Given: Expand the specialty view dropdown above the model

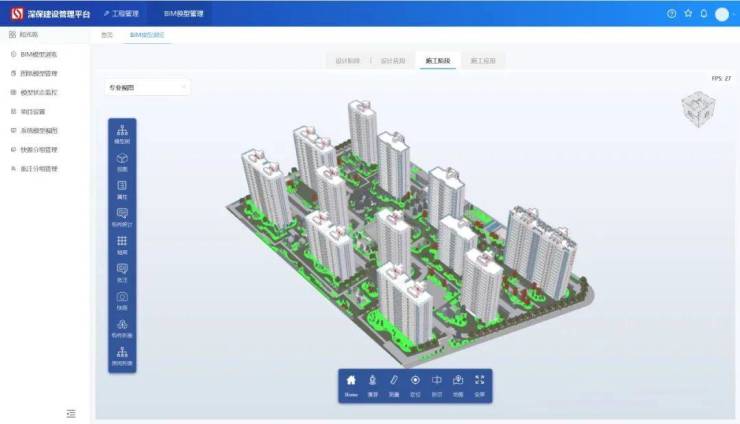Looking at the screenshot, I should point(147,88).
